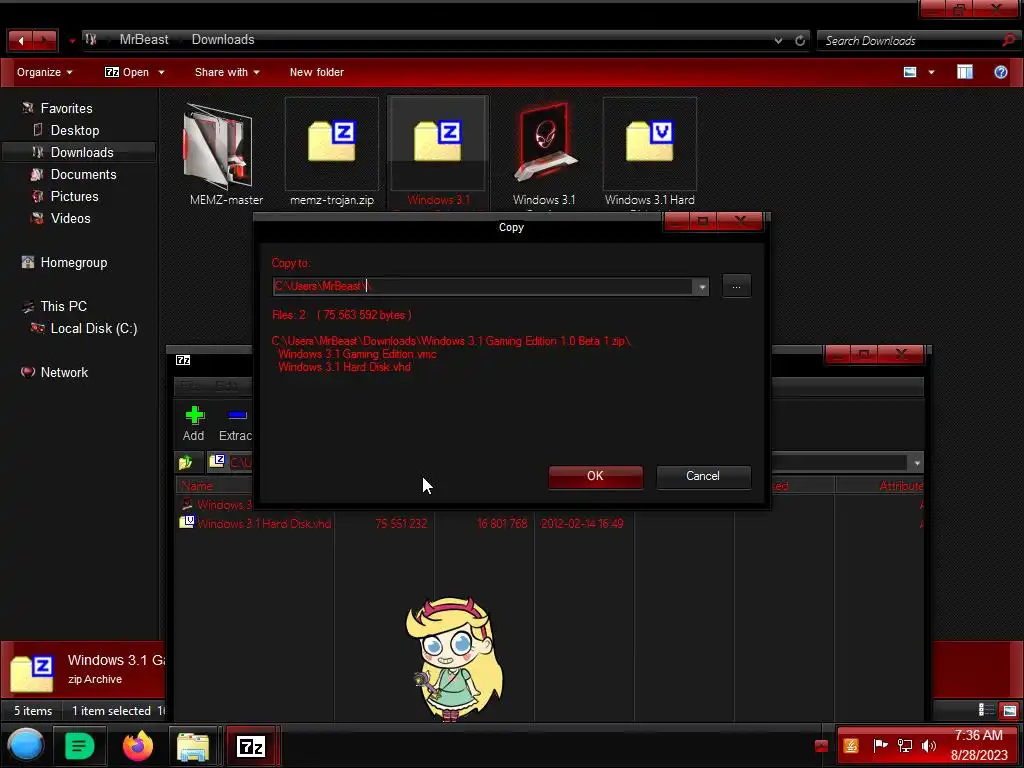1024x768 pixels.
Task: Launch Firefox from the taskbar
Action: pyautogui.click(x=138, y=746)
